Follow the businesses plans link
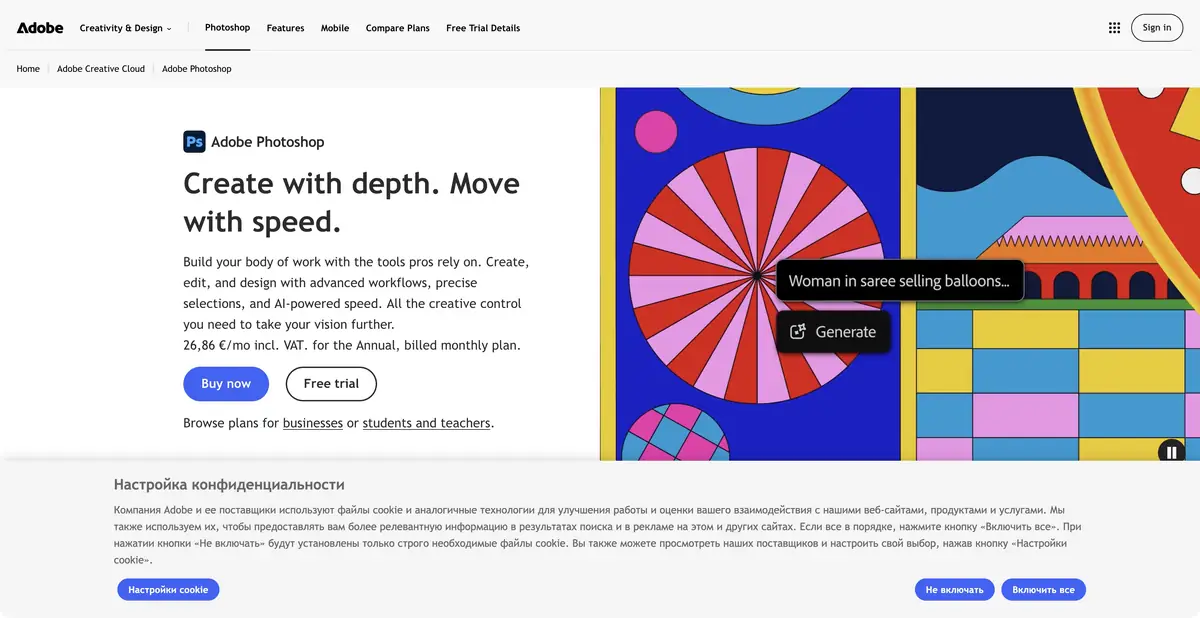The height and width of the screenshot is (618, 1200). (x=313, y=423)
